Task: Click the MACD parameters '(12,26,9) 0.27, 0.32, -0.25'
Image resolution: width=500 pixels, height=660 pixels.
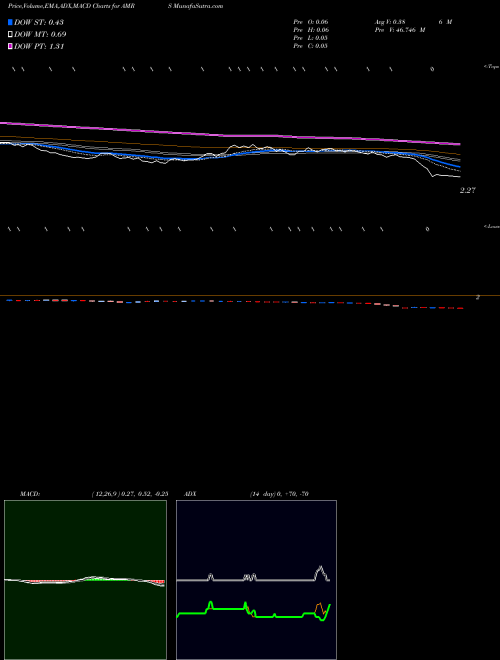Action: (x=130, y=494)
